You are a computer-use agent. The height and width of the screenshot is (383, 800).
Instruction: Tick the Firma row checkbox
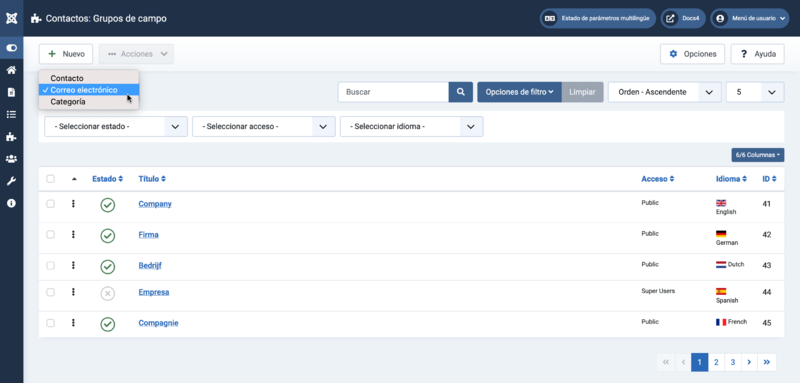[x=51, y=235]
